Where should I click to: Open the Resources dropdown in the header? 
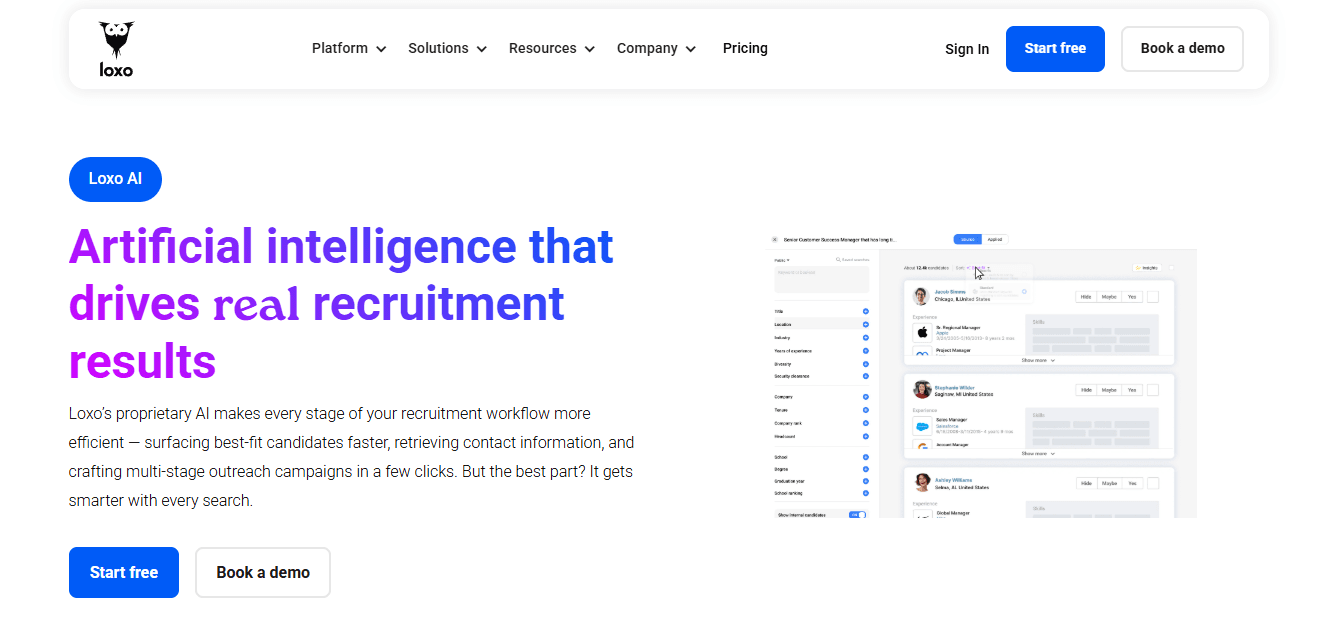coord(551,48)
